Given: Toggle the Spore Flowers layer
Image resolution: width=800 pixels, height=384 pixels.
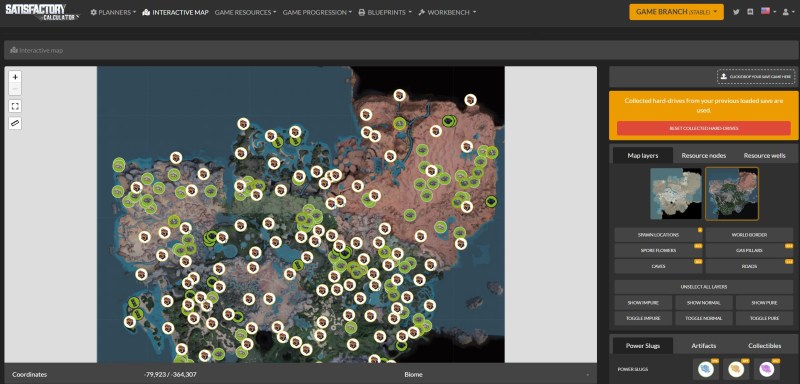Looking at the screenshot, I should pos(658,250).
